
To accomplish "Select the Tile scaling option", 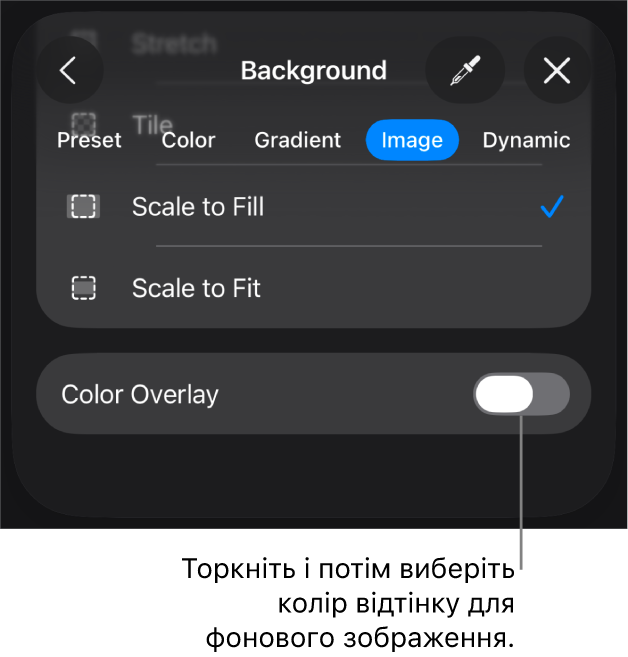I will click(x=153, y=125).
